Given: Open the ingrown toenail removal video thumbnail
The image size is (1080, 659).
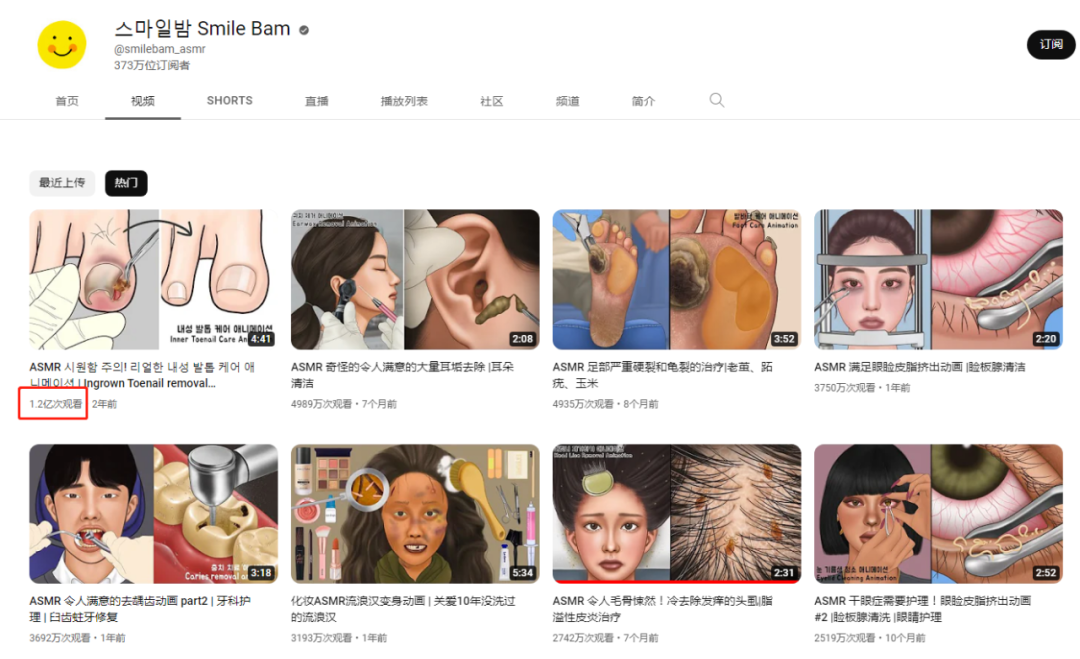Looking at the screenshot, I should (153, 279).
